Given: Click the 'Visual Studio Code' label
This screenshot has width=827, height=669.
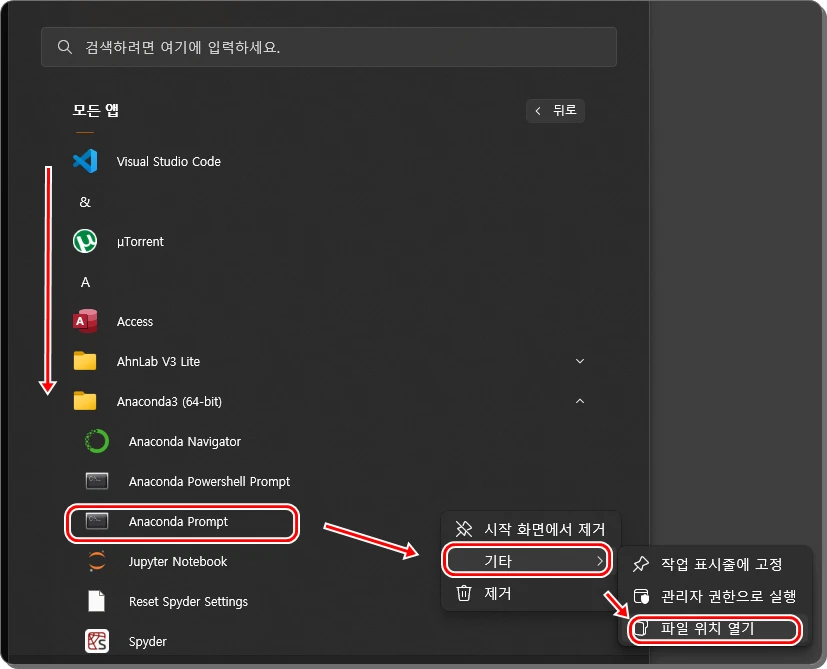Looking at the screenshot, I should 169,161.
